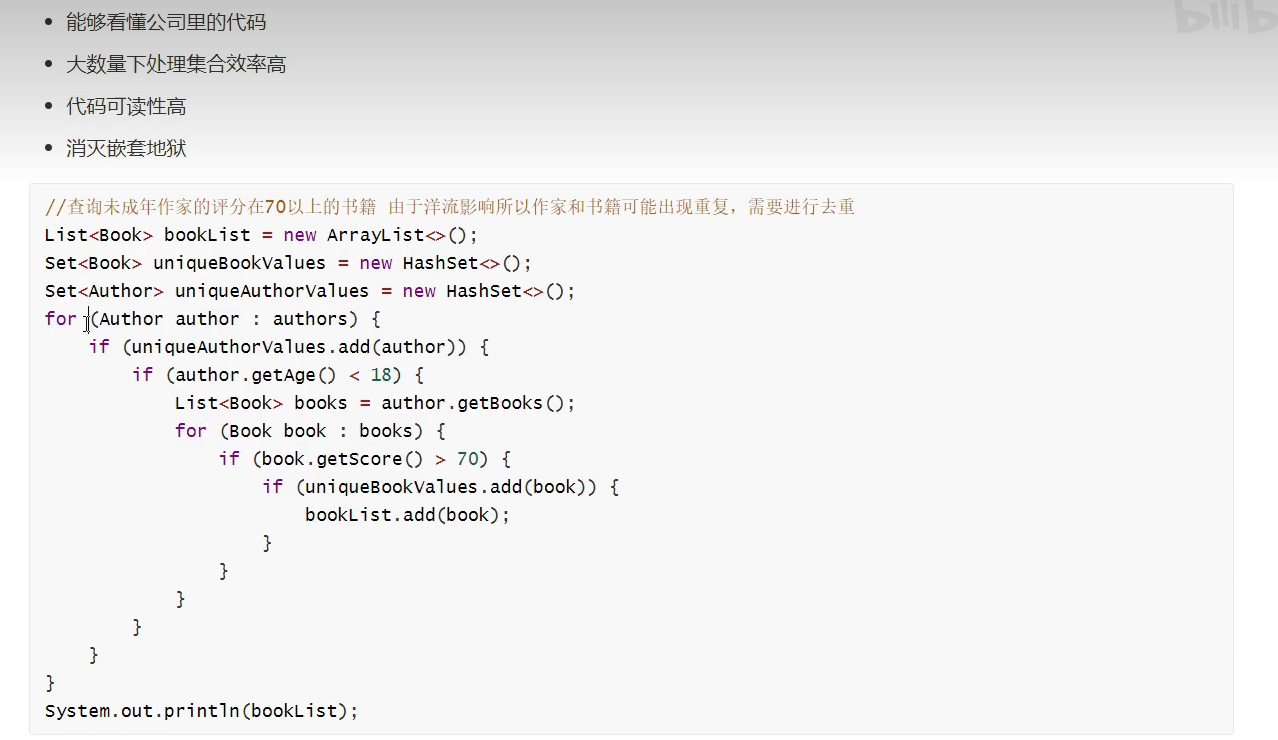Viewport: 1278px width, 740px height.
Task: Click the bullet text 消灭嵌套地狱
Action: [126, 148]
